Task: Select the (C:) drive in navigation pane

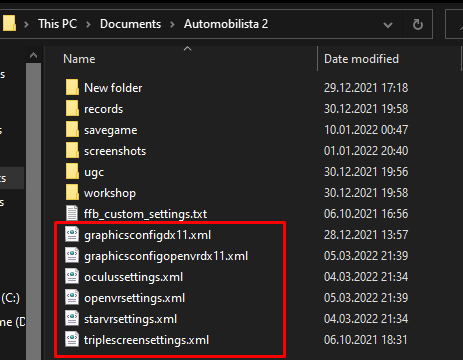Action: point(10,298)
